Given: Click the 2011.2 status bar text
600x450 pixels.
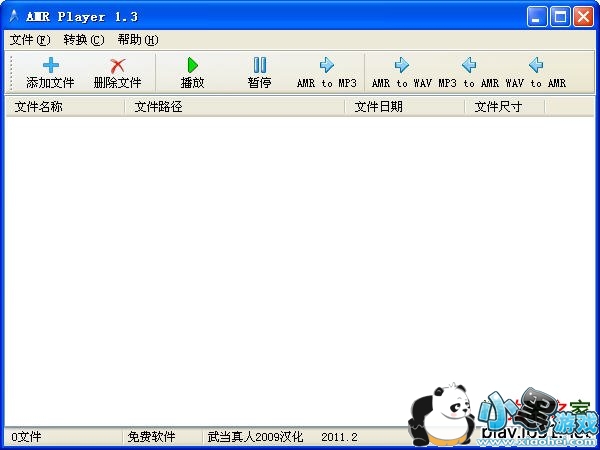Looking at the screenshot, I should click(x=339, y=437).
